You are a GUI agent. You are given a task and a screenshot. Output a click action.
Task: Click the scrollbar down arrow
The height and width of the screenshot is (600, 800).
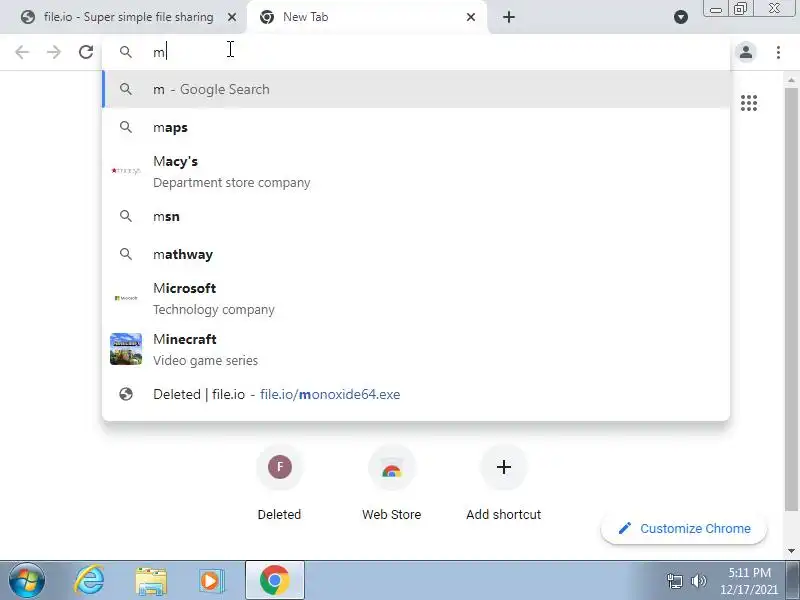pos(791,551)
